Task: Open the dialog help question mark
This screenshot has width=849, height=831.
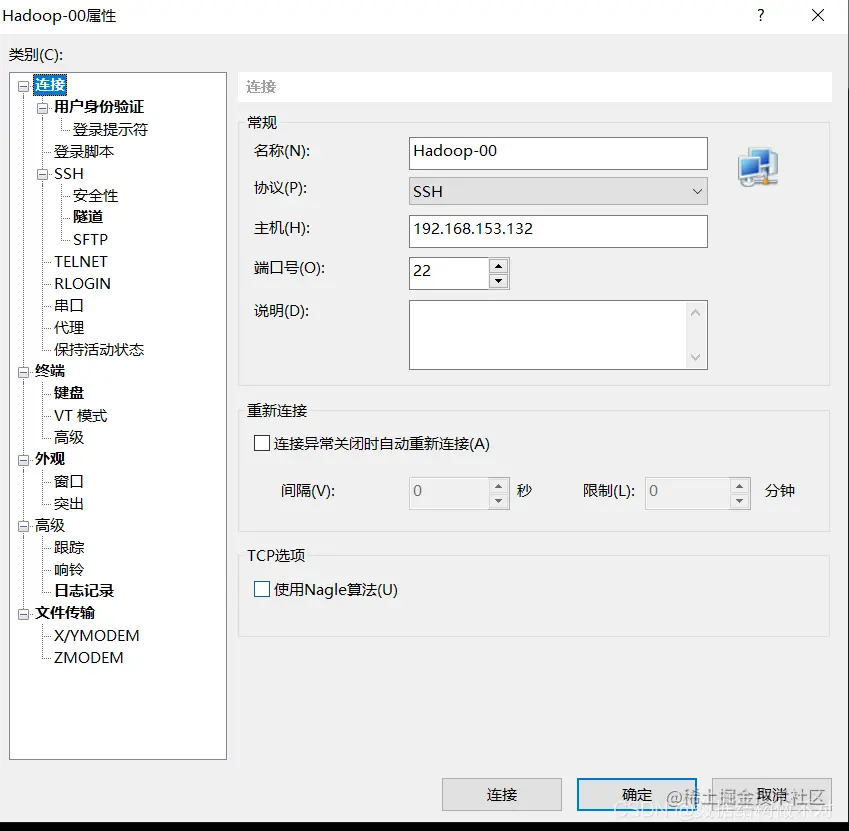Action: coord(760,15)
